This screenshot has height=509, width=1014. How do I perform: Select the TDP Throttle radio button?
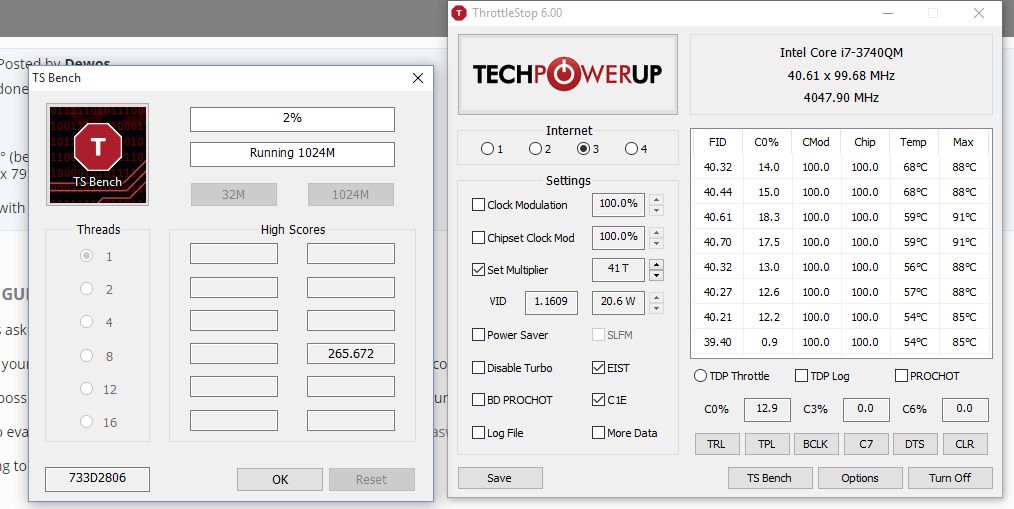700,376
